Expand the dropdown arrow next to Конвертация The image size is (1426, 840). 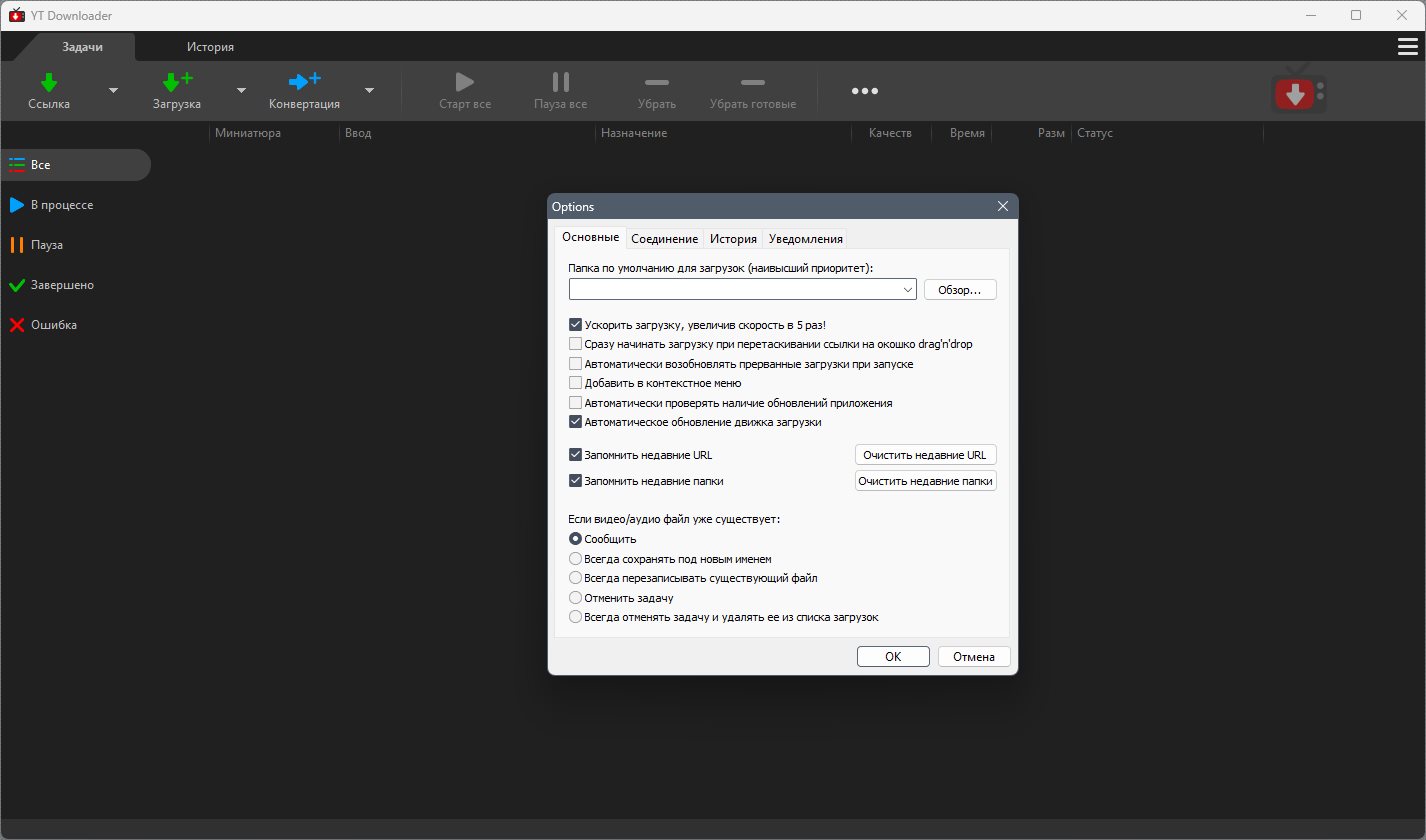point(369,90)
